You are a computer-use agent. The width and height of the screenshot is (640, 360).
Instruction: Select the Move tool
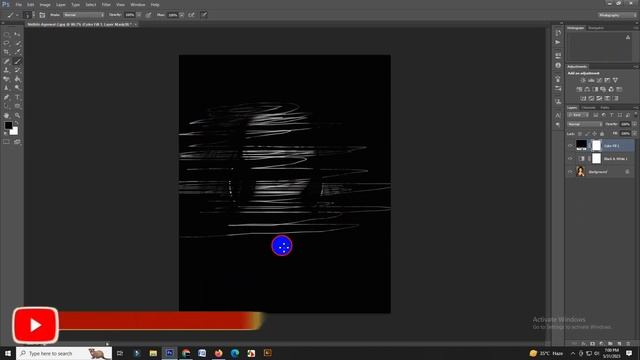pos(17,34)
